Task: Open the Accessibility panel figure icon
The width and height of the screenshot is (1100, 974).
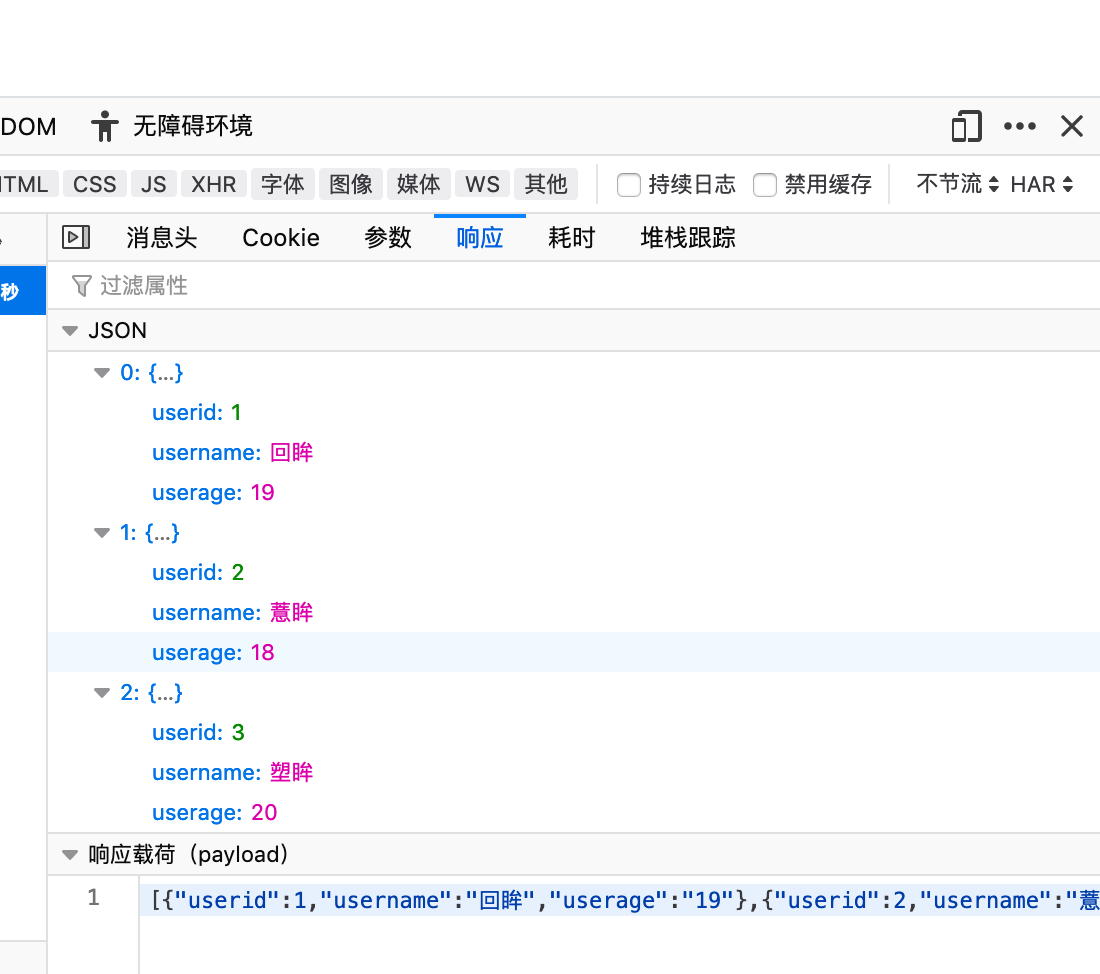Action: coord(105,126)
